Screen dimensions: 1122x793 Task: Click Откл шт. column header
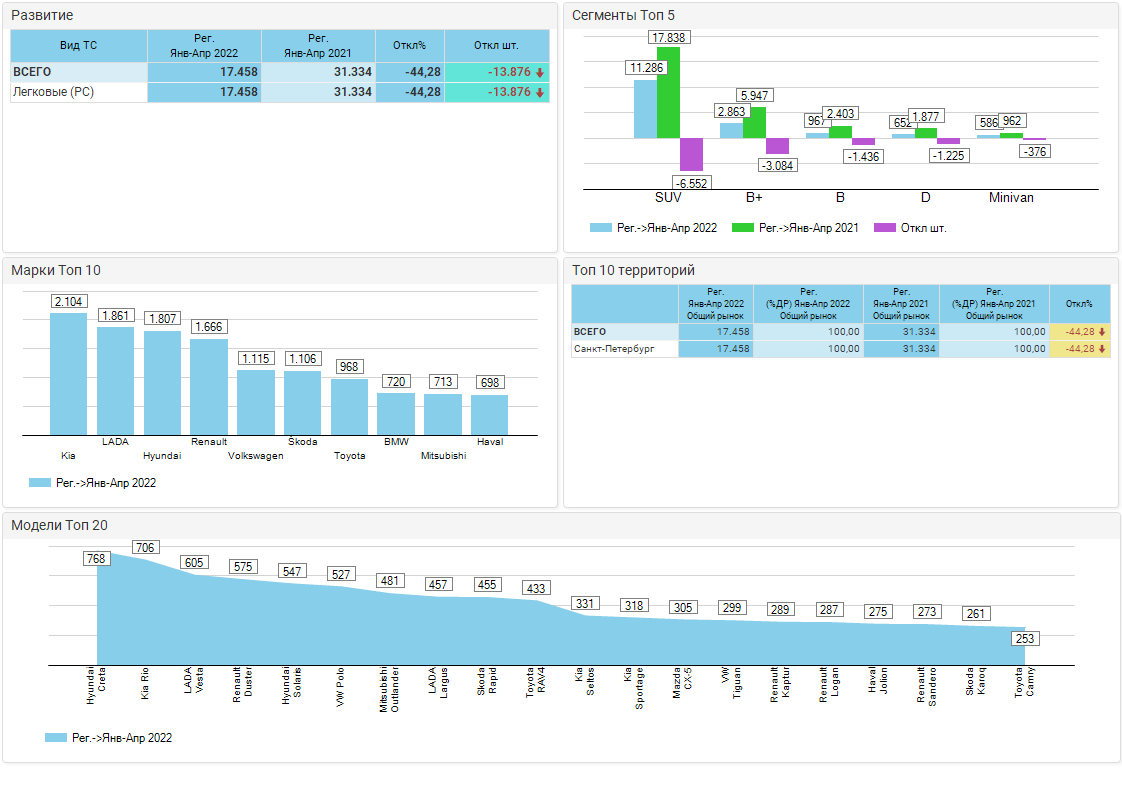(496, 46)
